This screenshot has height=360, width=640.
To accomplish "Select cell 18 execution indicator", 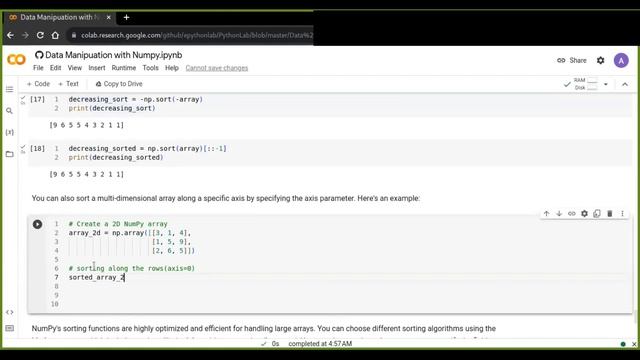I will click(37, 149).
